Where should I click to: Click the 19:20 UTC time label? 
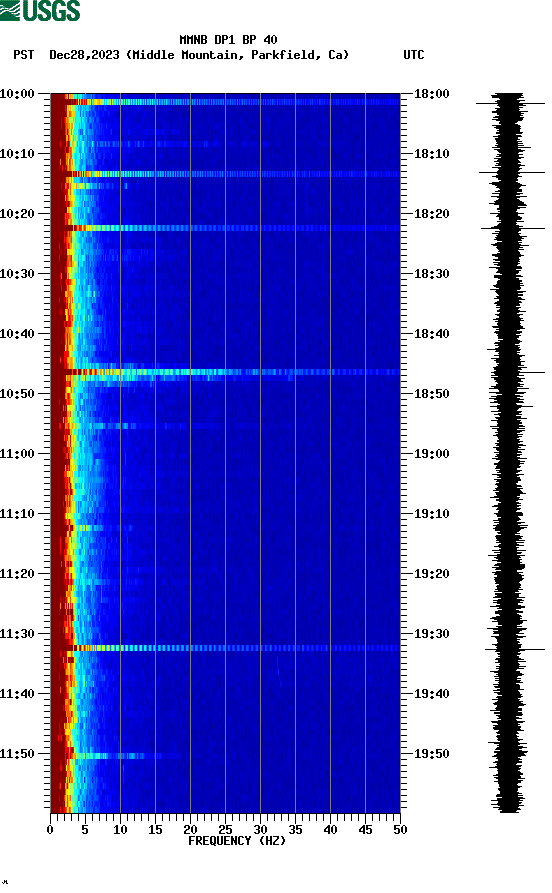point(431,574)
